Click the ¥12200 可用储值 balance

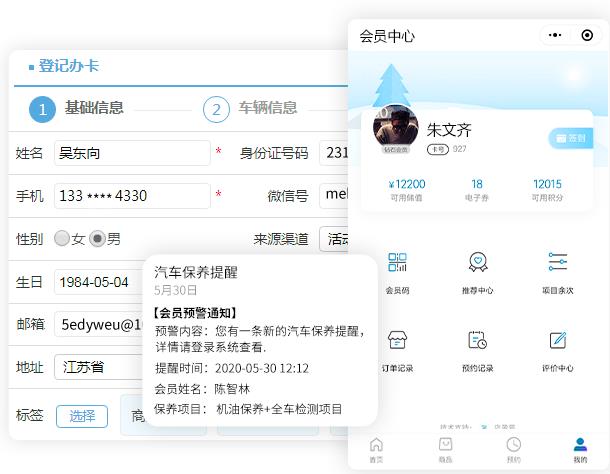[407, 190]
